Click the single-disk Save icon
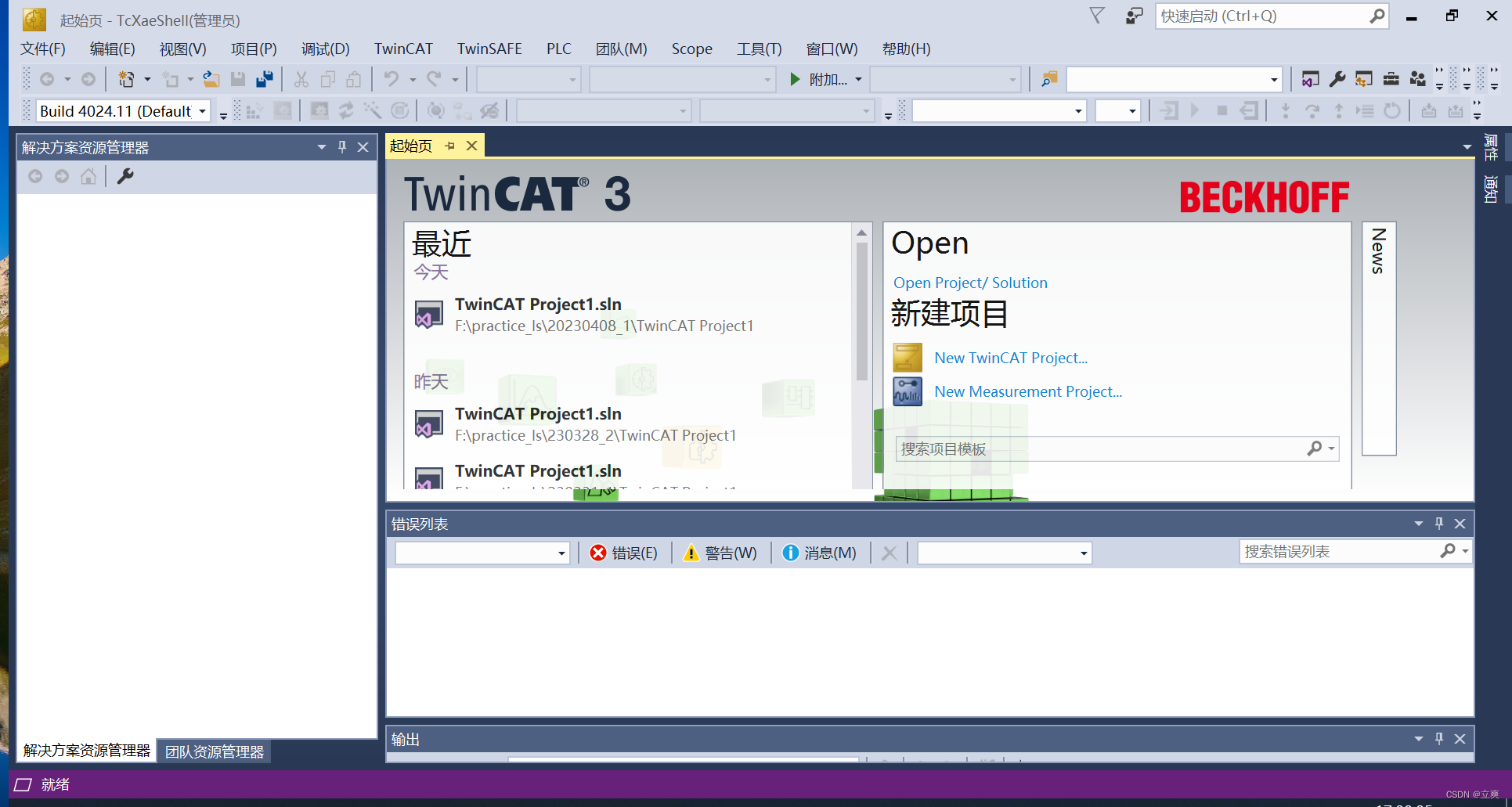The image size is (1512, 807). [x=238, y=79]
